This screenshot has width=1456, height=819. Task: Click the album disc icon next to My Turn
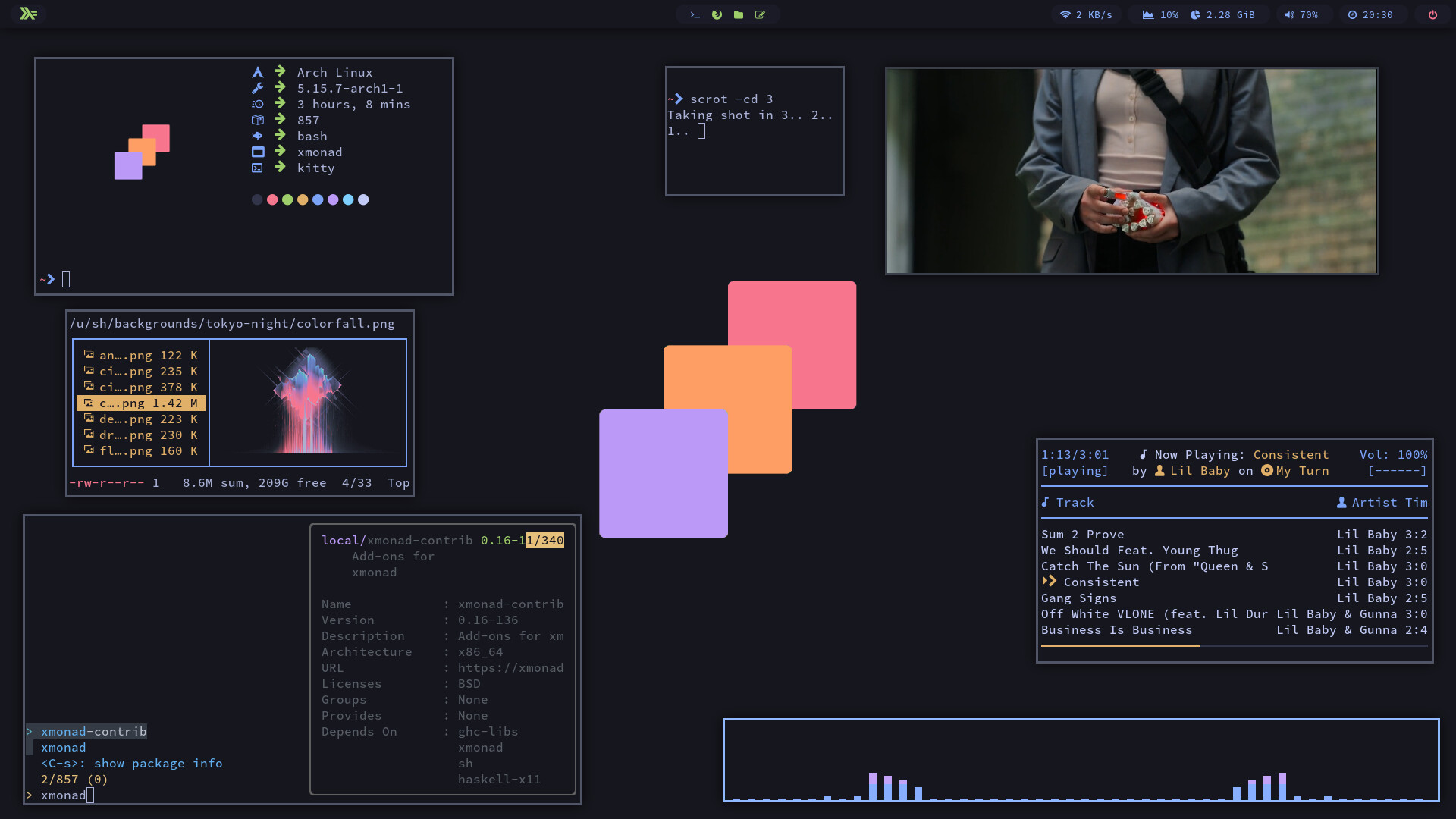click(1267, 471)
